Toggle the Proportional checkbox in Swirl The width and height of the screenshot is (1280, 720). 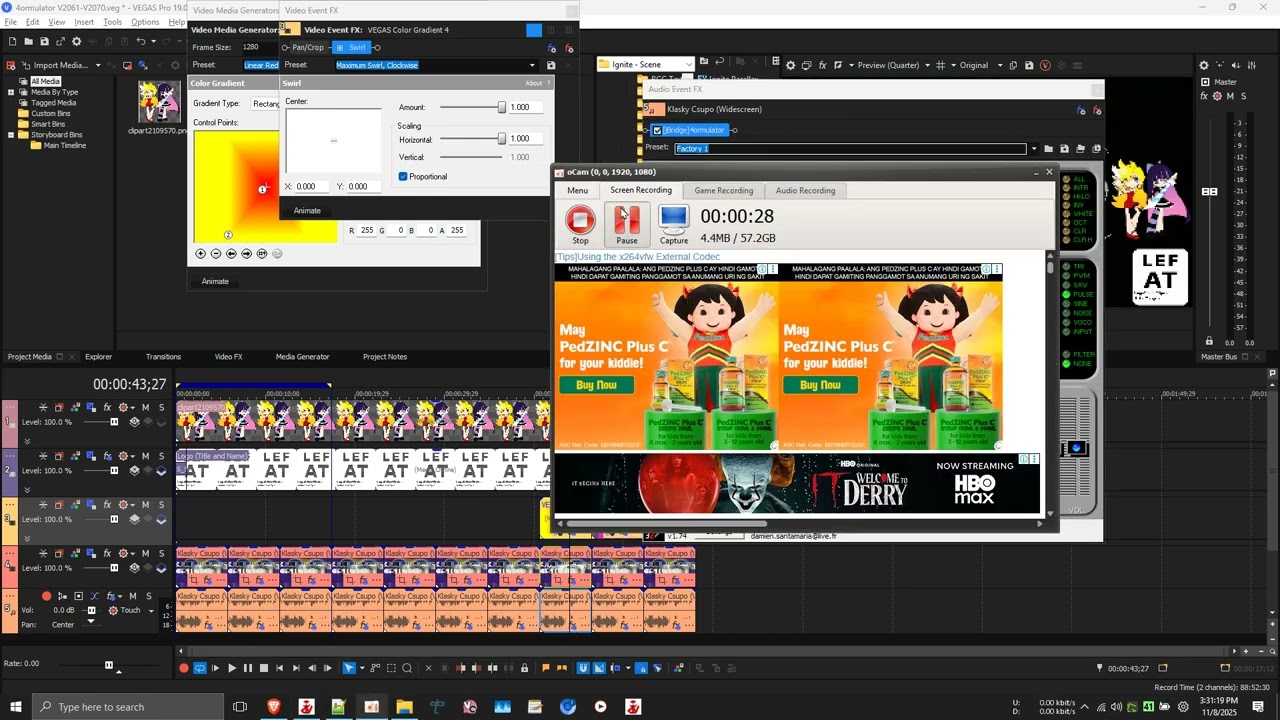pos(403,177)
